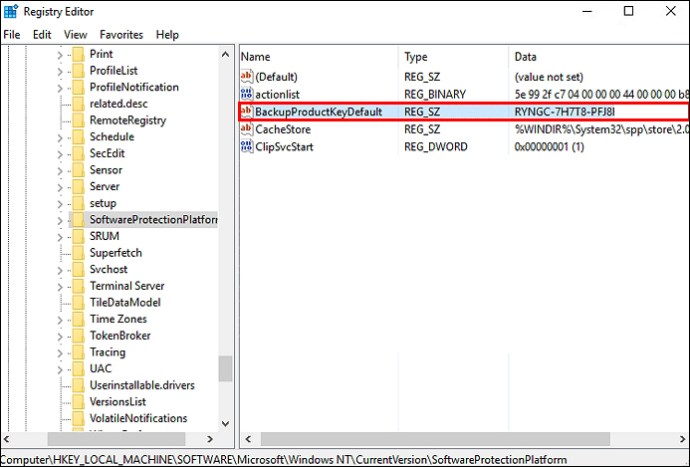
Task: Click the binary icon of actionlist value
Action: (x=247, y=94)
